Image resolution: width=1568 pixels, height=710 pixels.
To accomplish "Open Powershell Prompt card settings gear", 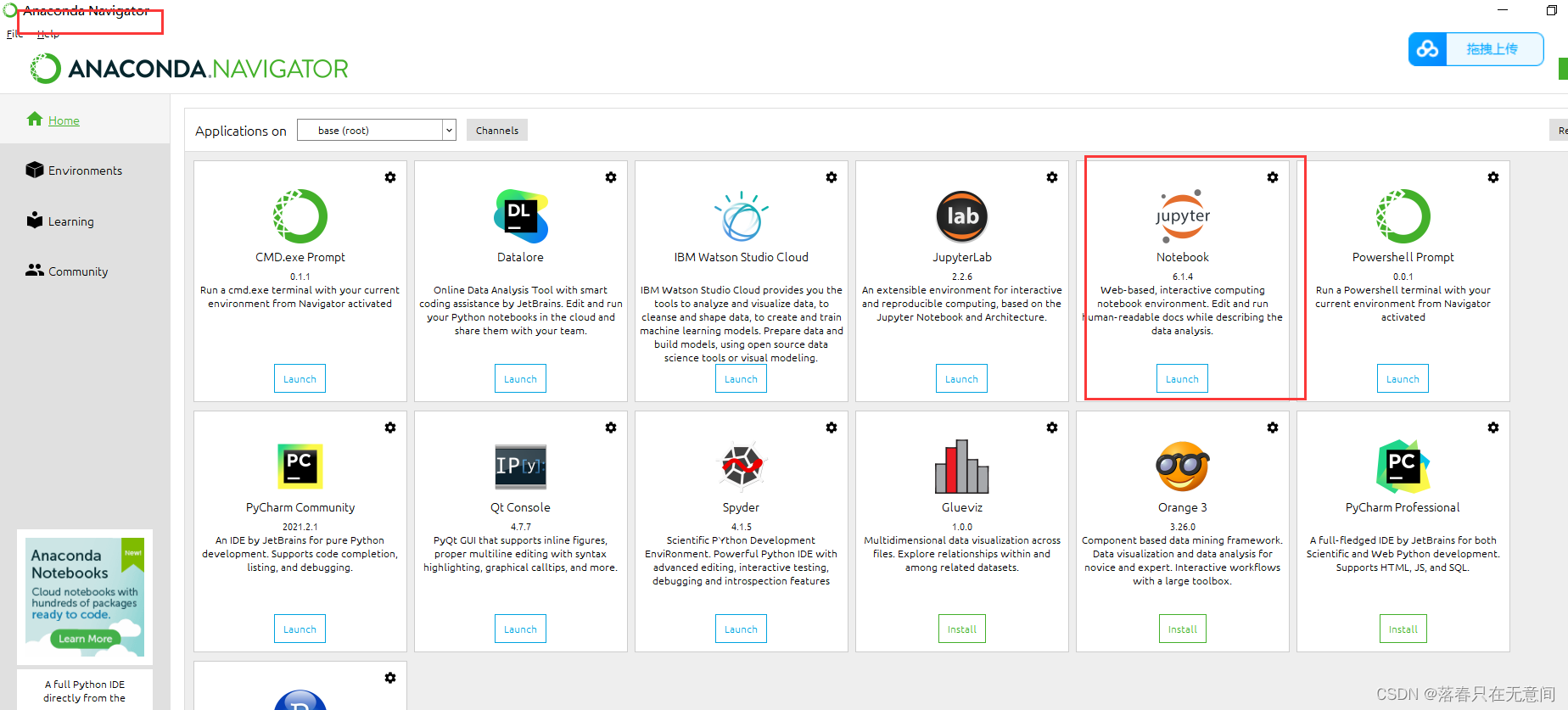I will pyautogui.click(x=1493, y=177).
